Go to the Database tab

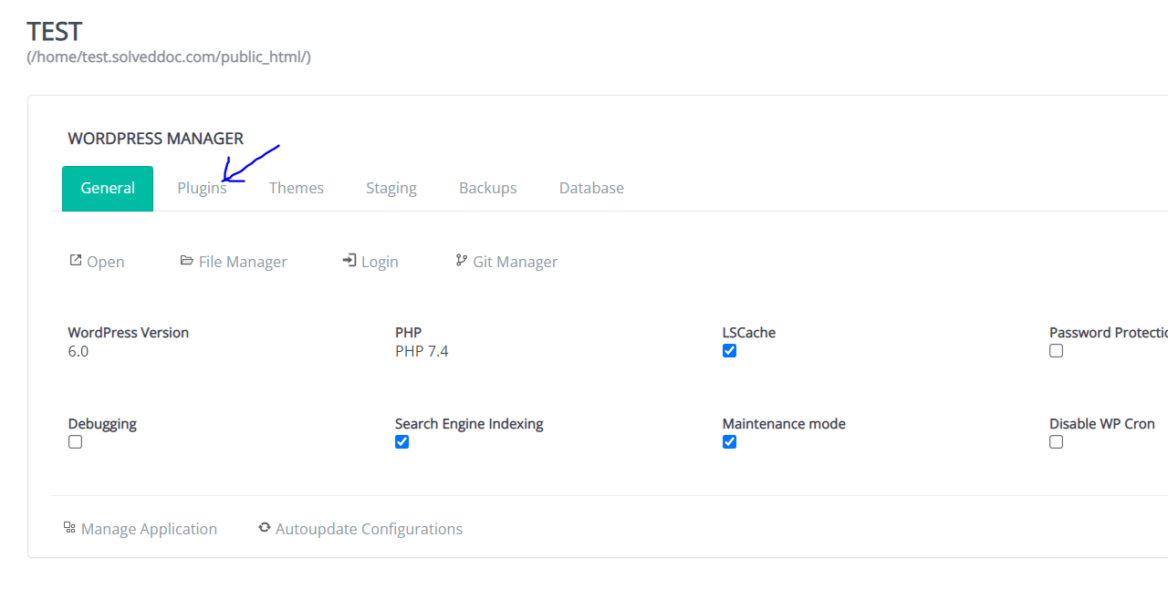click(x=591, y=187)
